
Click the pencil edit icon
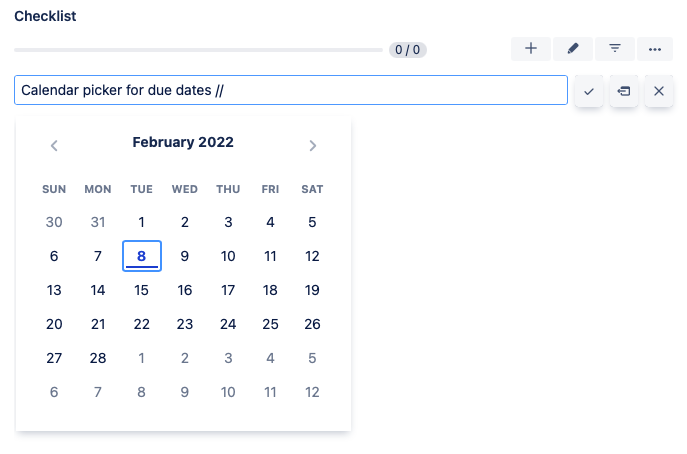[x=573, y=48]
